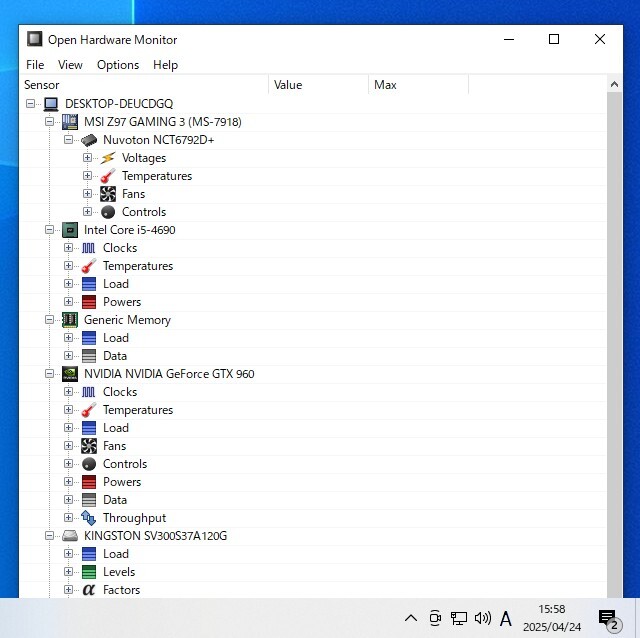Click the waveform Clocks icon under NVIDIA GTX 960
Viewport: 640px width, 638px height.
pos(89,392)
